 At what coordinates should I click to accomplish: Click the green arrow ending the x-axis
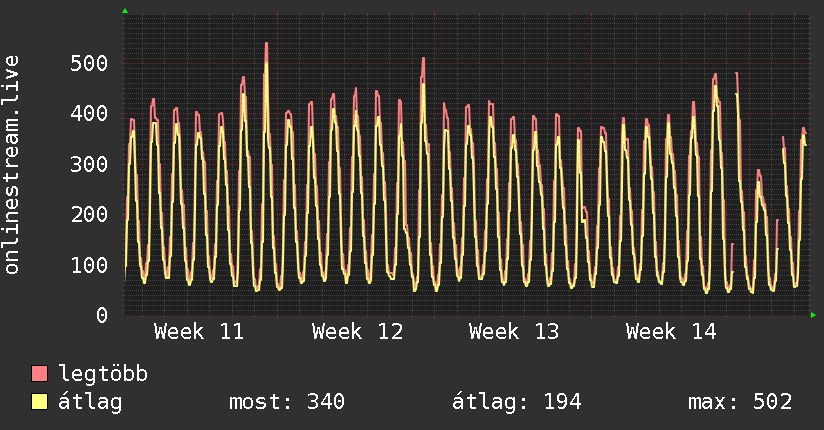pyautogui.click(x=813, y=315)
